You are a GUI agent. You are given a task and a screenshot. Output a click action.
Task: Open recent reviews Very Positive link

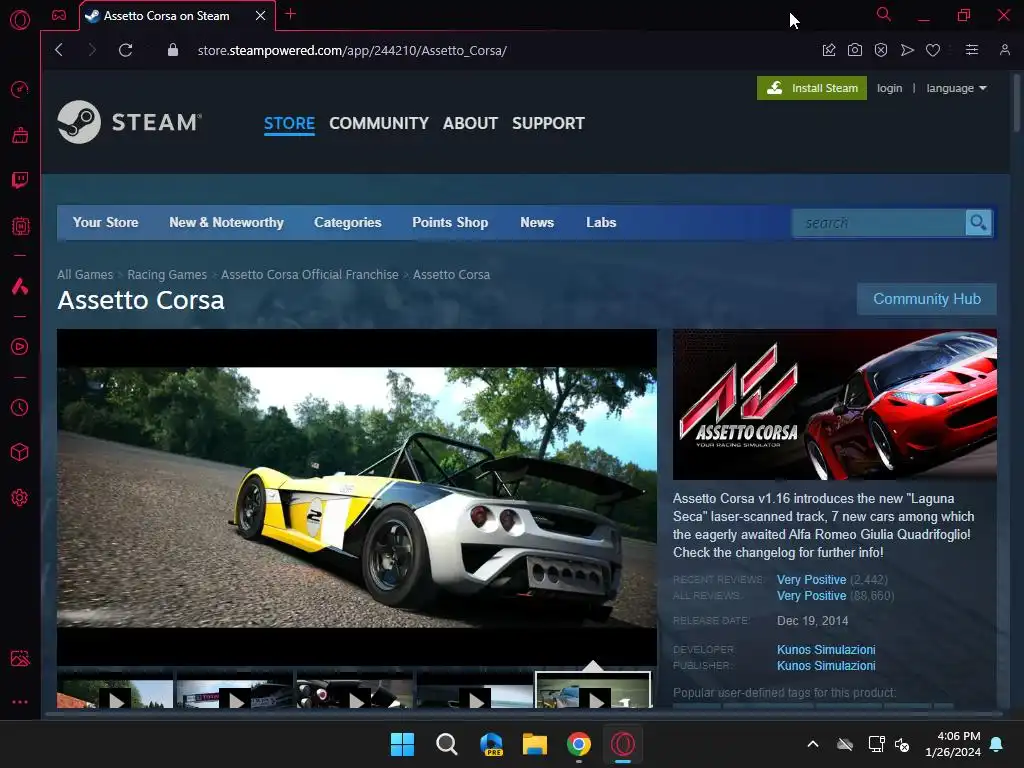point(811,580)
